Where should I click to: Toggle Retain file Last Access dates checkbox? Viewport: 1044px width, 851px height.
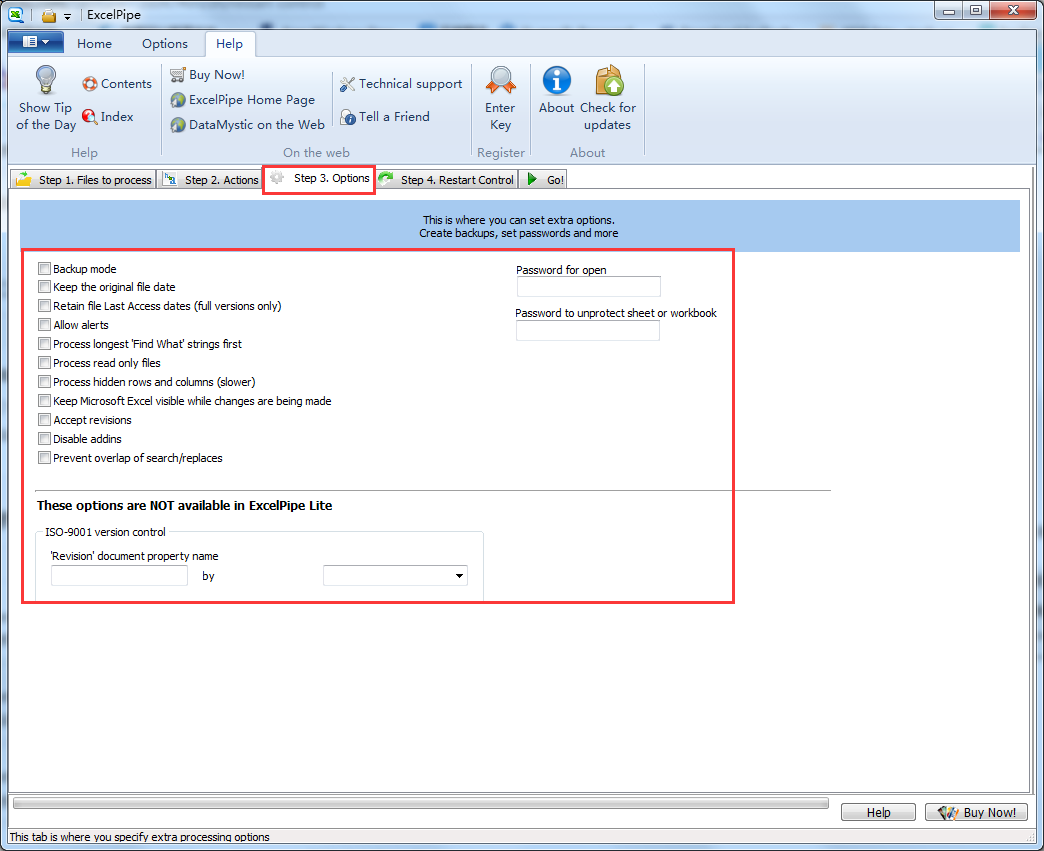coord(45,306)
